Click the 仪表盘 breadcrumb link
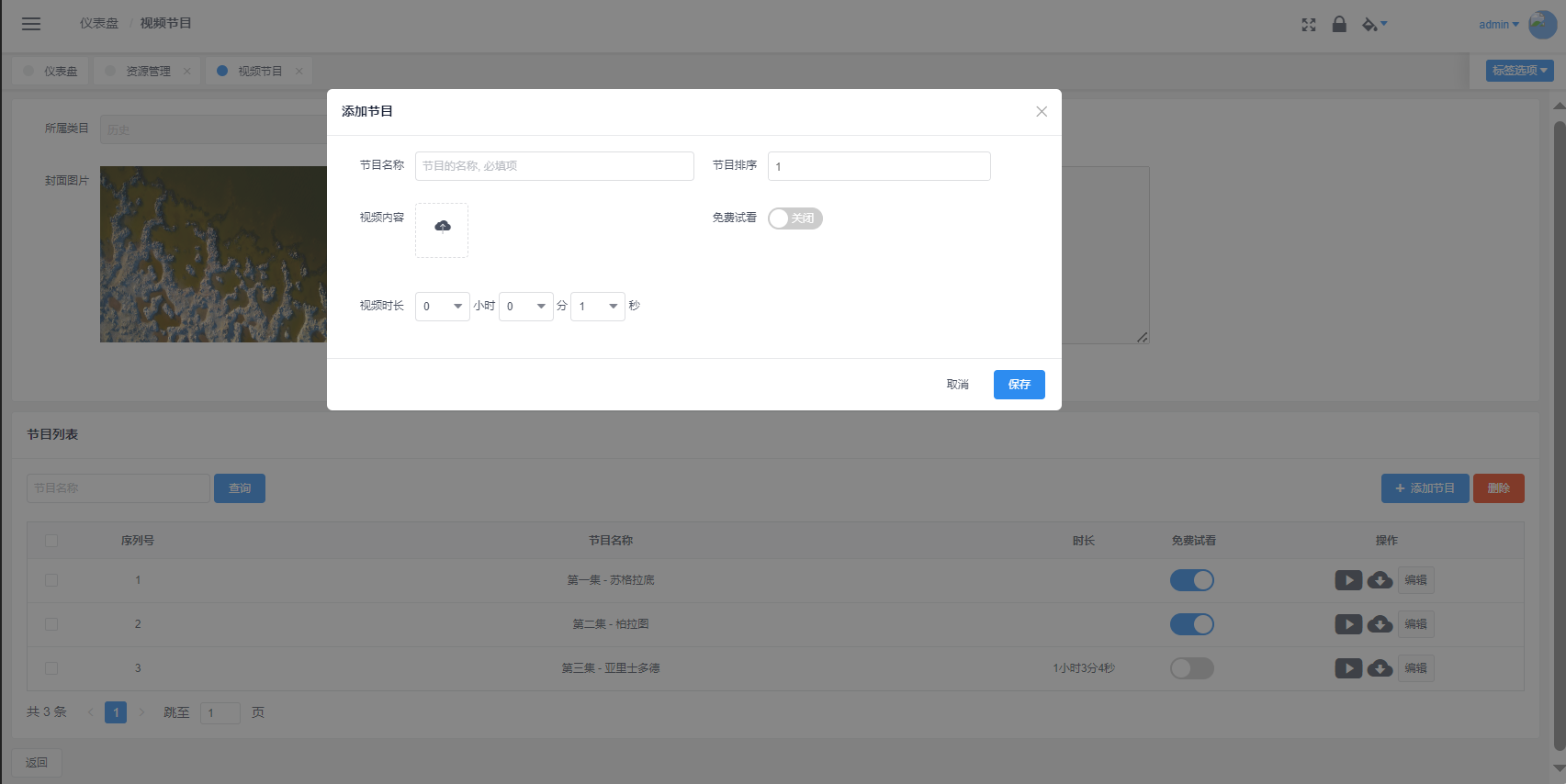1566x784 pixels. tap(99, 23)
